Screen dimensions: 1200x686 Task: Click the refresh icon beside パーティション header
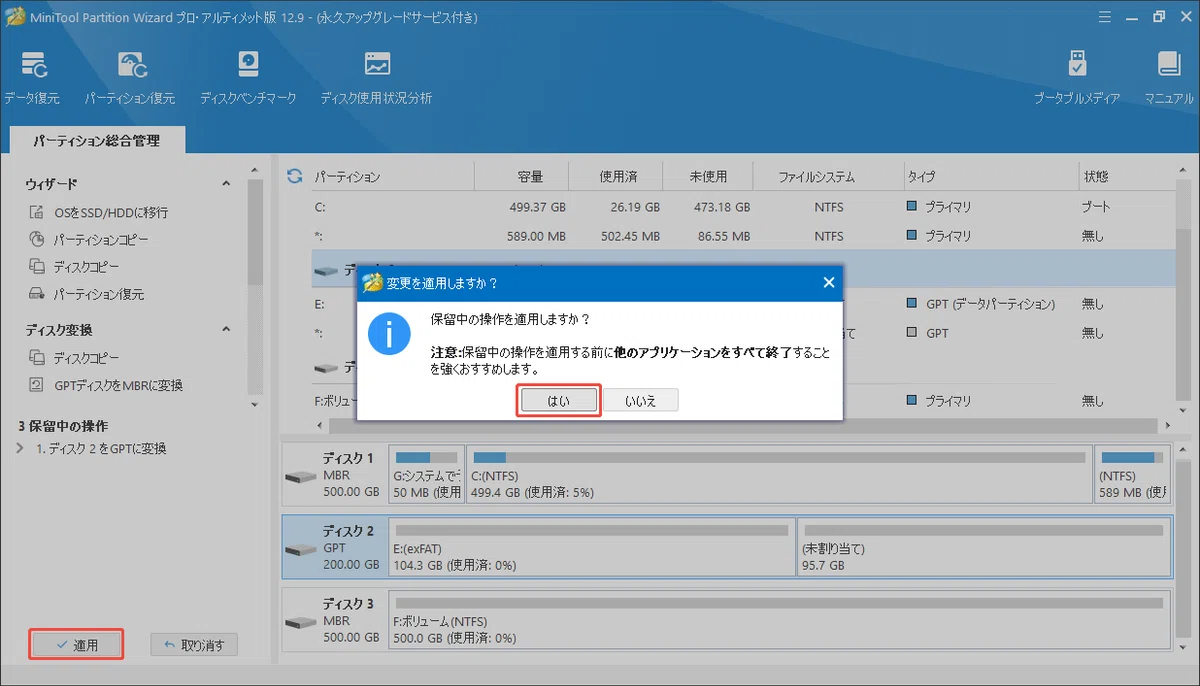[x=294, y=176]
